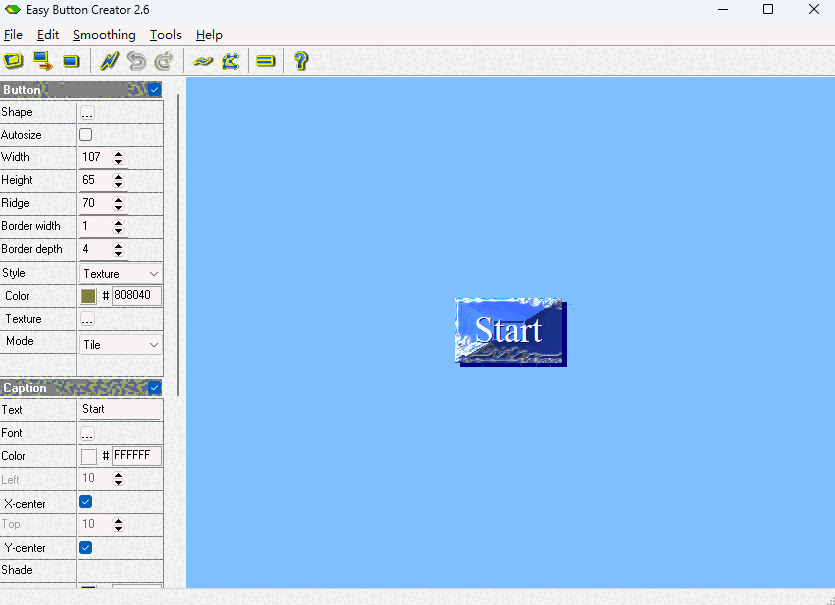Increase the Width value using the up stepper

pos(118,152)
